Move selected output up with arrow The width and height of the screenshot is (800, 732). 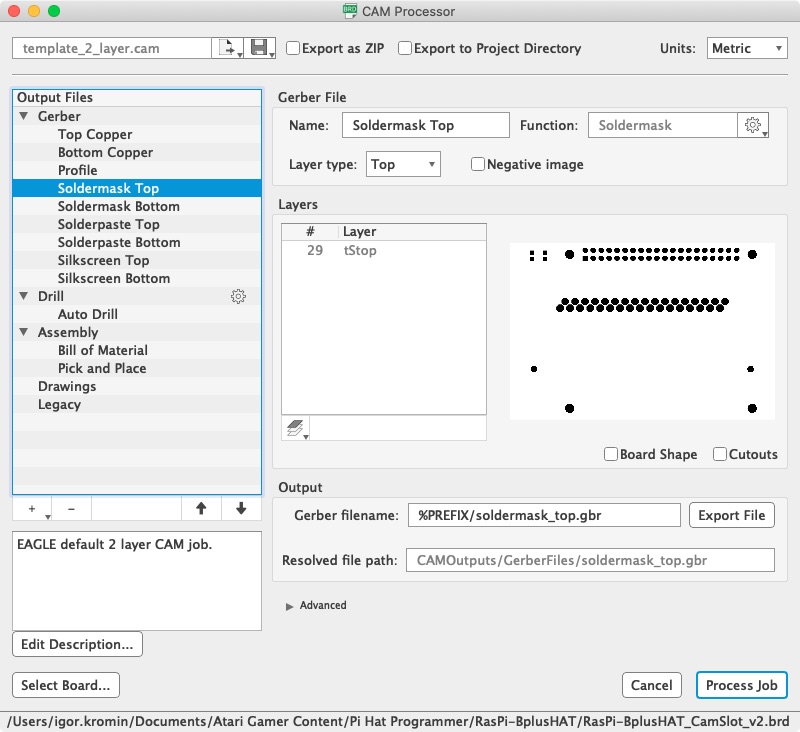pos(202,509)
